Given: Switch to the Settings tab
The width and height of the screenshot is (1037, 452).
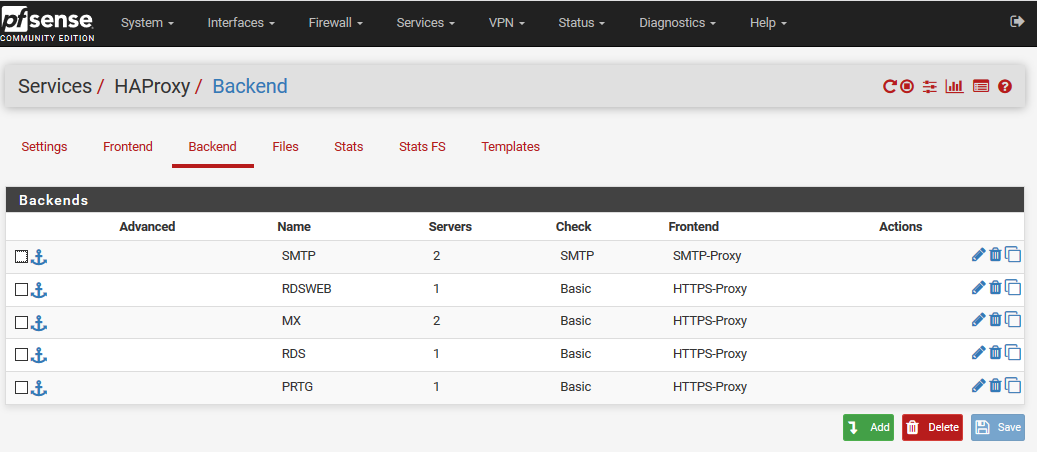Looking at the screenshot, I should click(x=44, y=147).
